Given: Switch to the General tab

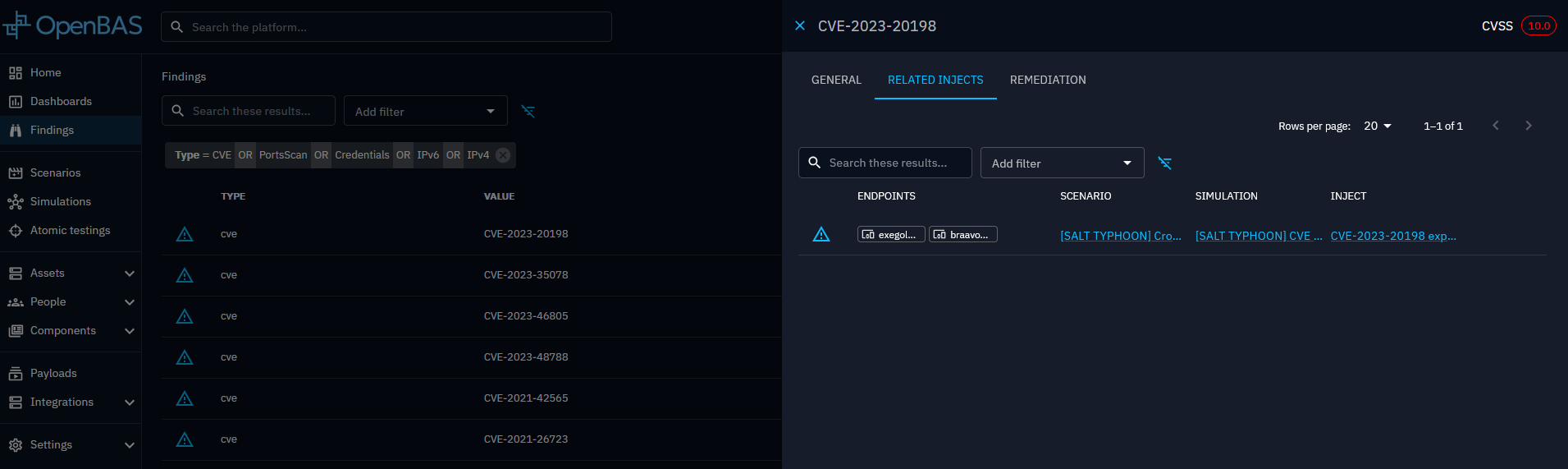Looking at the screenshot, I should click(x=836, y=80).
